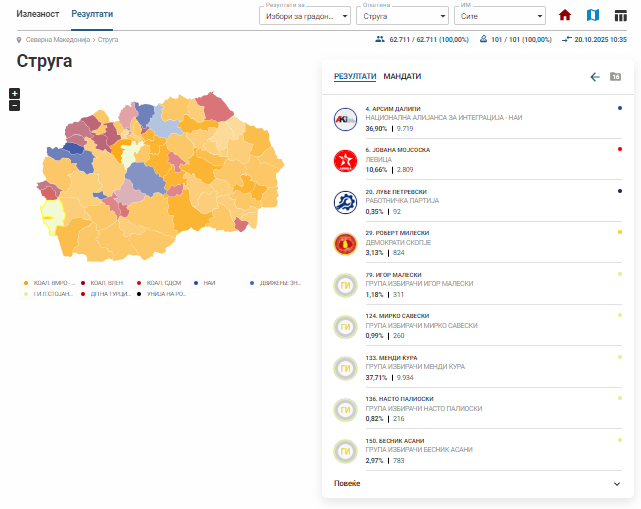Click the highlighted Струга municipality on map

(49, 213)
